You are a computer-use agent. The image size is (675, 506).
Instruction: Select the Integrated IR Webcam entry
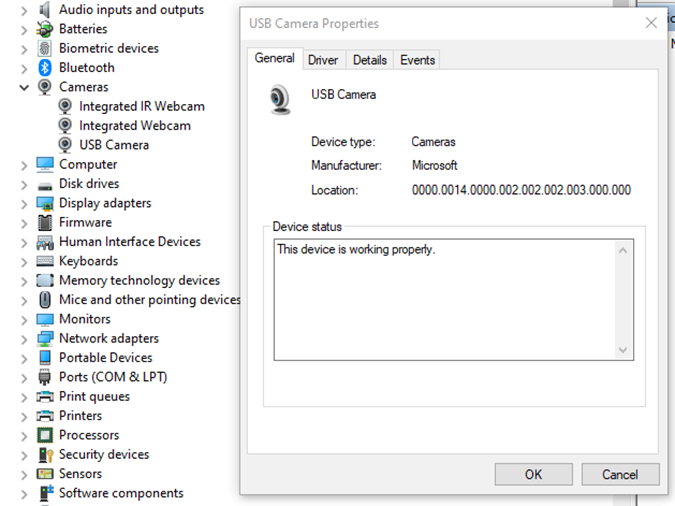pyautogui.click(x=142, y=106)
